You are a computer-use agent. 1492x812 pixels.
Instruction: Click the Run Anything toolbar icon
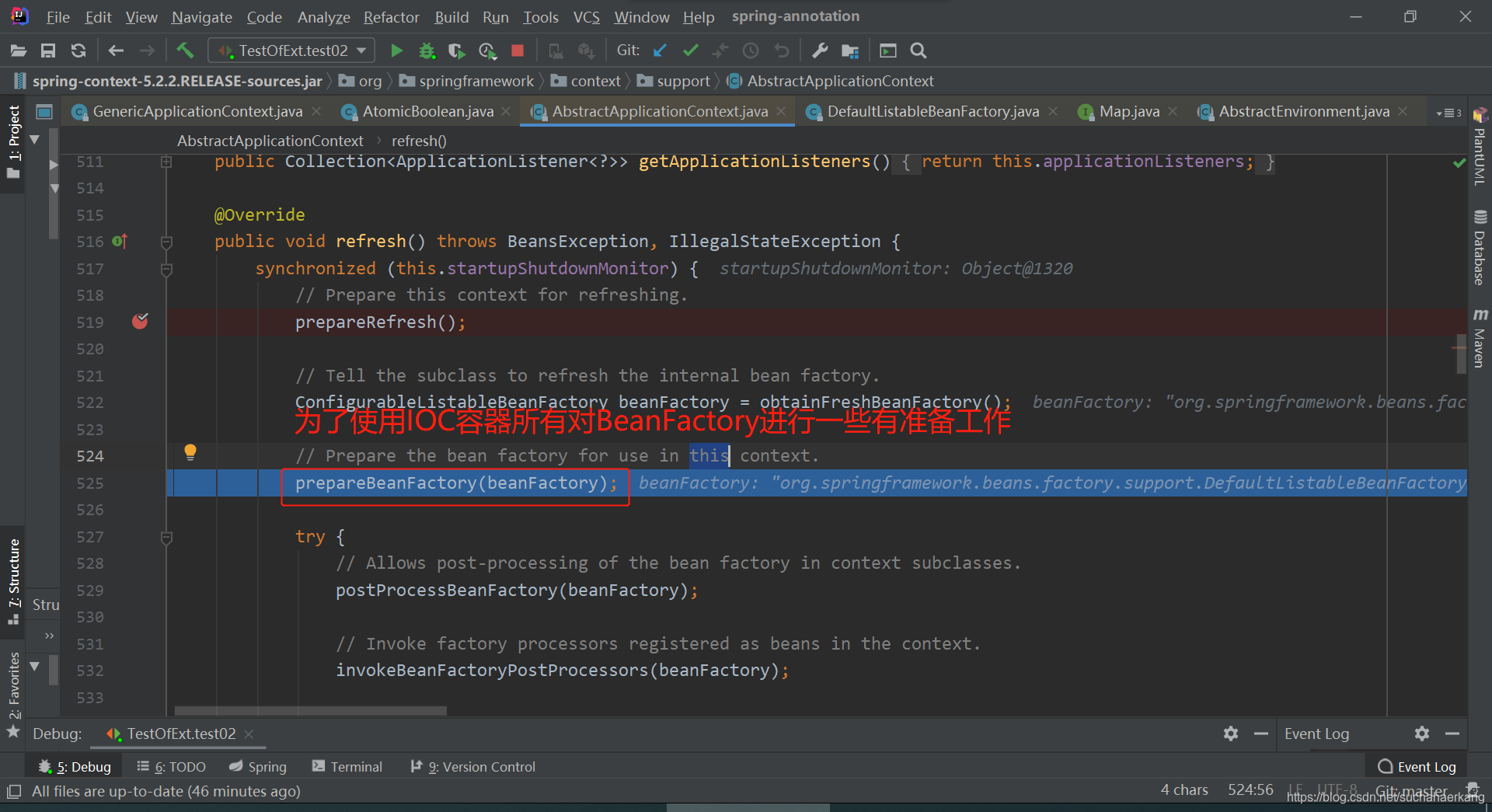pyautogui.click(x=888, y=51)
